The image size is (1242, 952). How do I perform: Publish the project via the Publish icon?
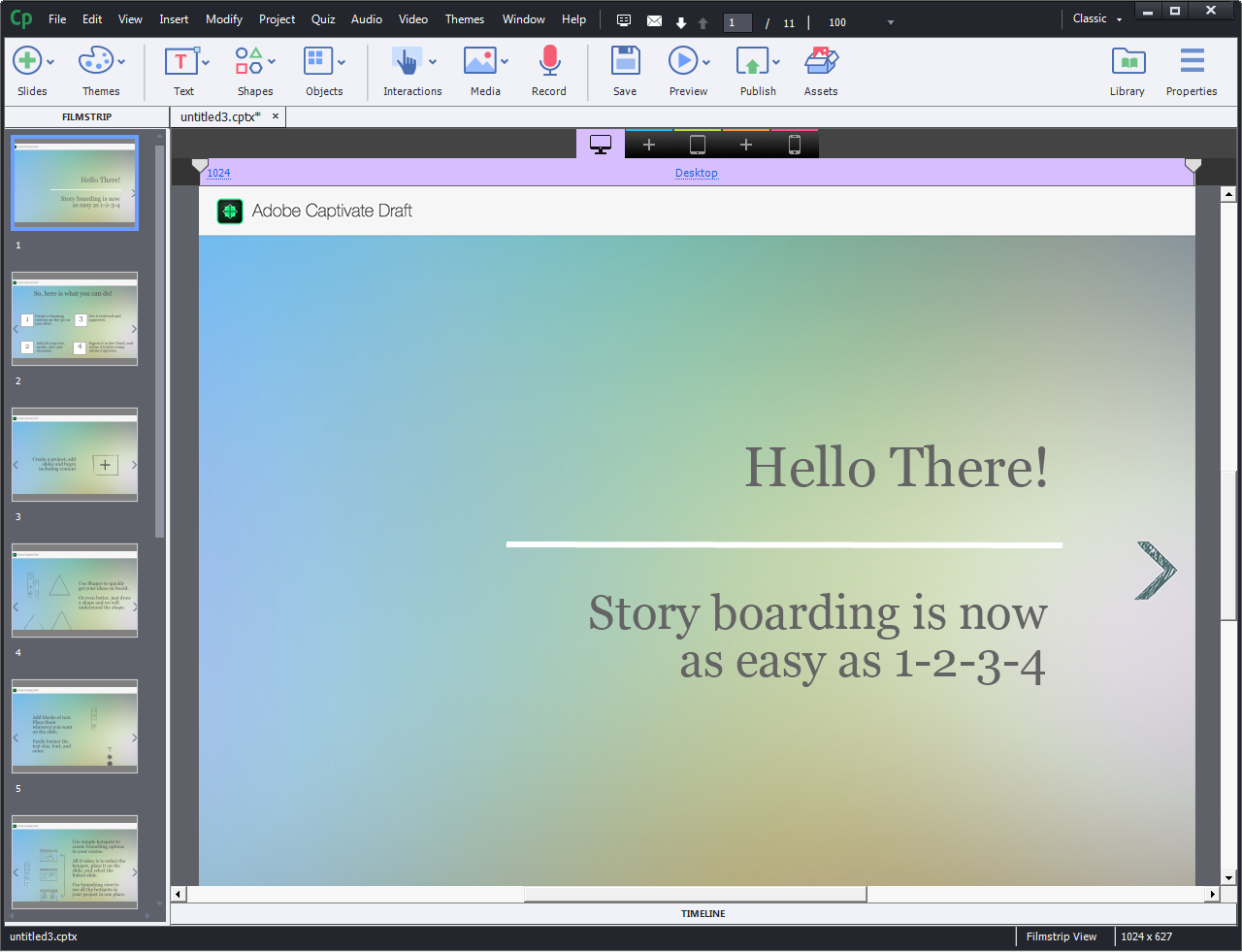click(x=753, y=62)
